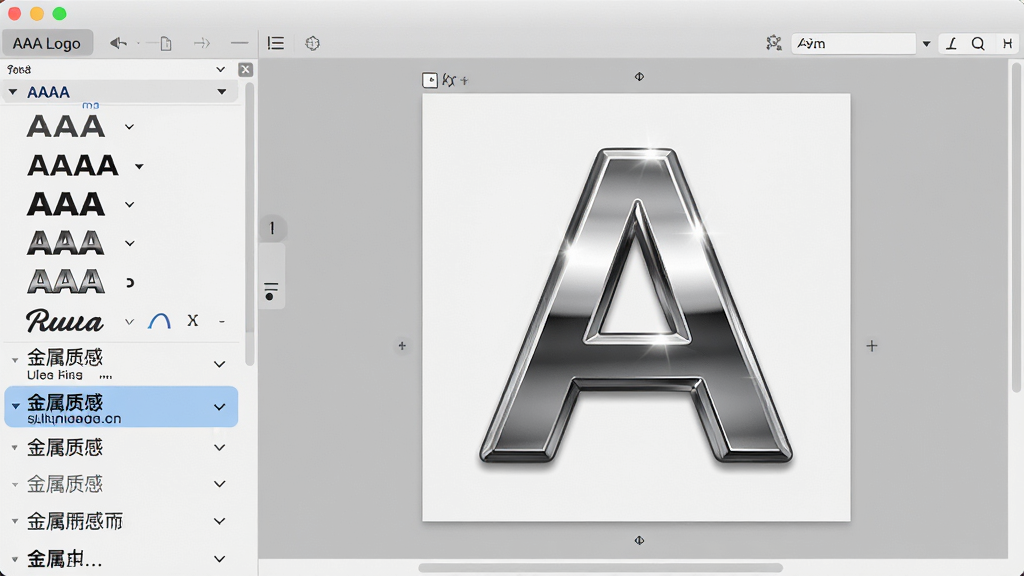Collapse the blue AAAA group disclosure triangle

click(x=13, y=92)
